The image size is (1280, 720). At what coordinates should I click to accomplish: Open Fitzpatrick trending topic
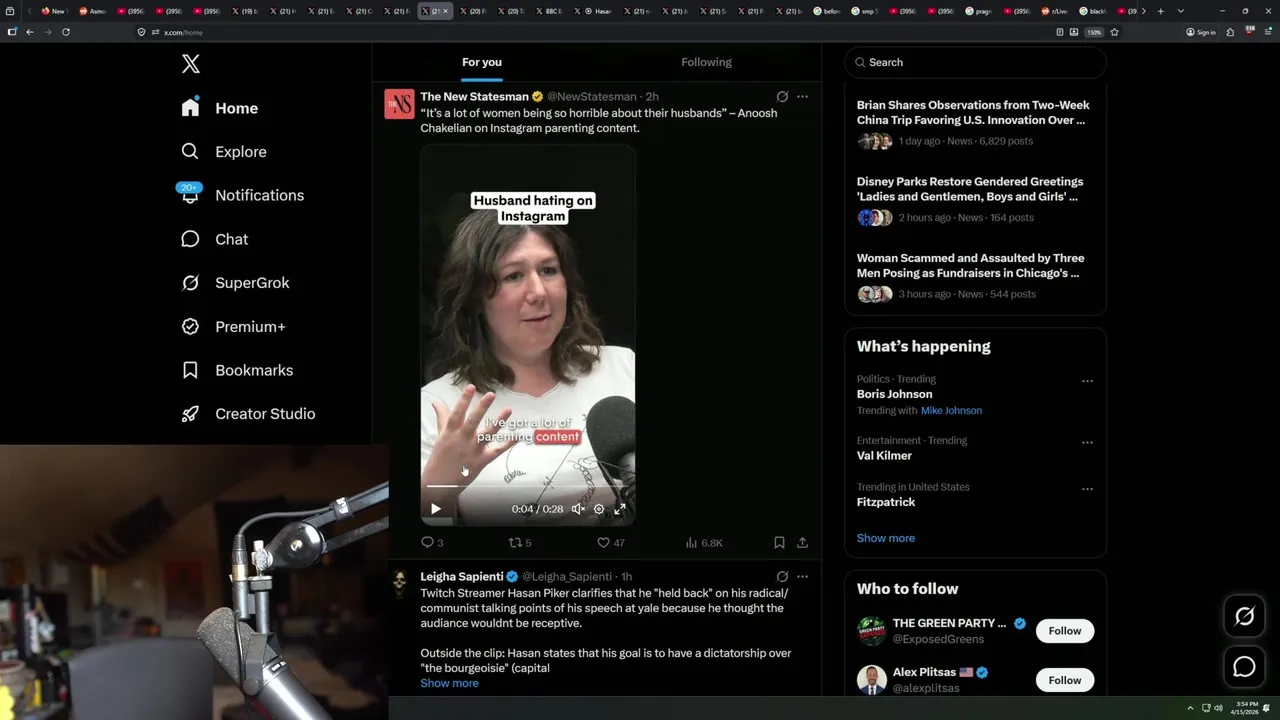point(886,502)
